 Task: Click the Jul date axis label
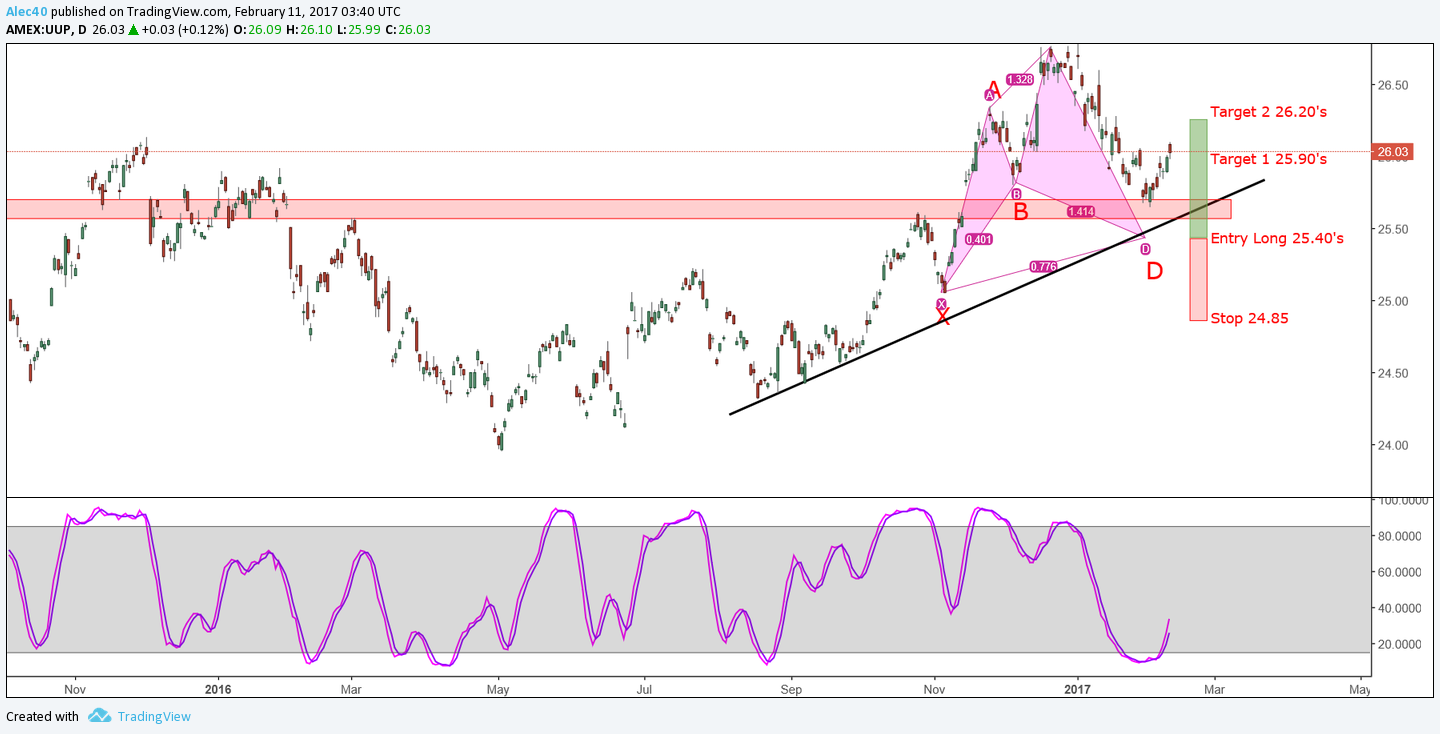pyautogui.click(x=645, y=689)
